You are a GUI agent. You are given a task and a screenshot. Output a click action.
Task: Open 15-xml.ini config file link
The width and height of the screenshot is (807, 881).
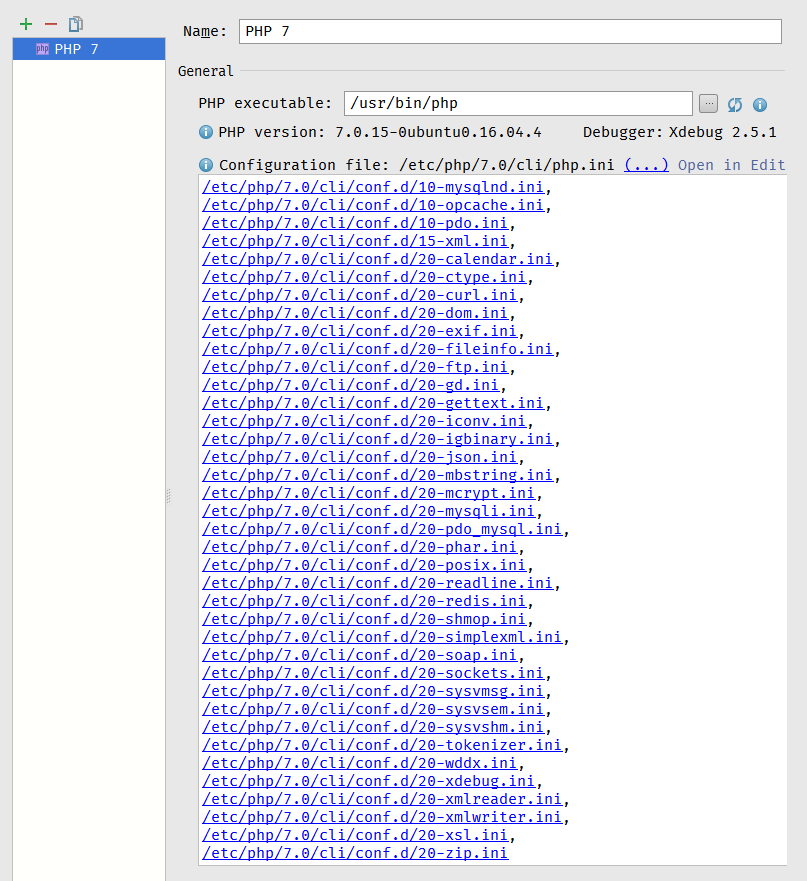[355, 241]
